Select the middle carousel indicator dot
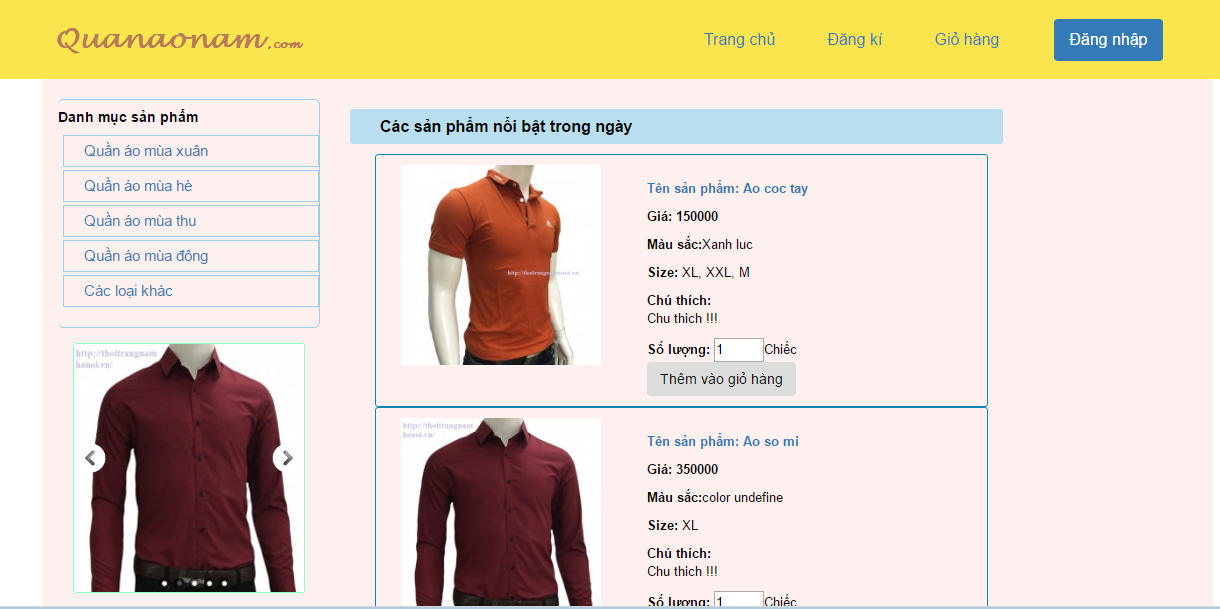The height and width of the screenshot is (609, 1220). click(194, 582)
